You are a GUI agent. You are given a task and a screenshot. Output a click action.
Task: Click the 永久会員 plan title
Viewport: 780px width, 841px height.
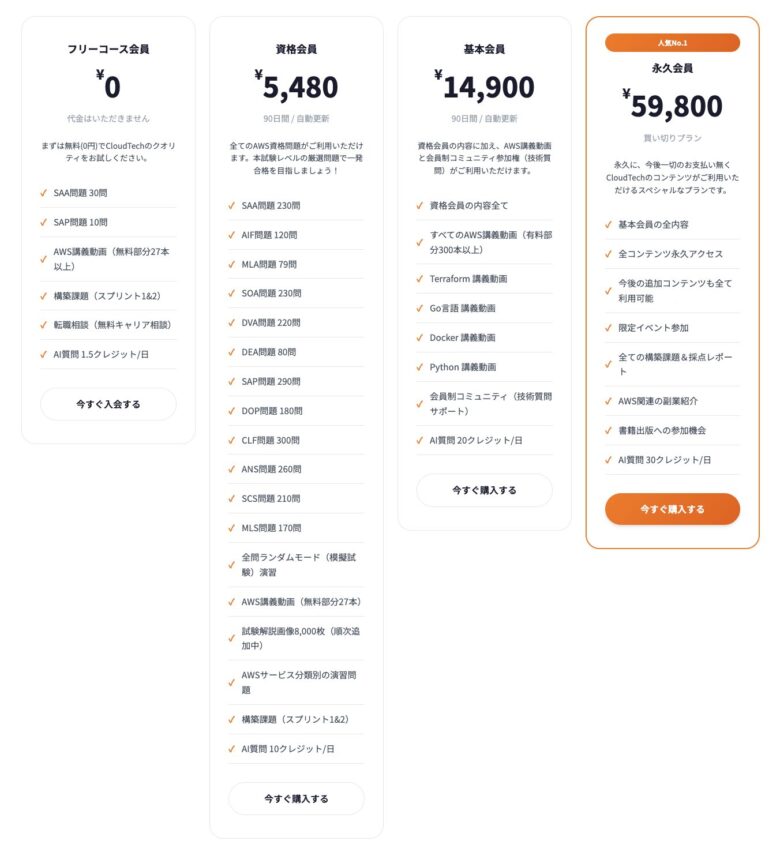click(672, 68)
